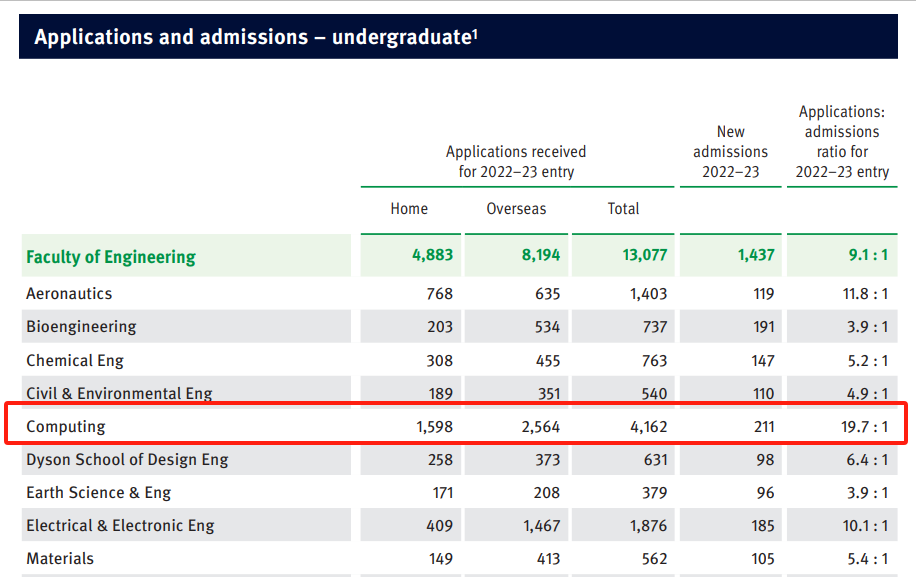Select the Faculty total 13,077 cell
This screenshot has height=577, width=916.
(642, 256)
